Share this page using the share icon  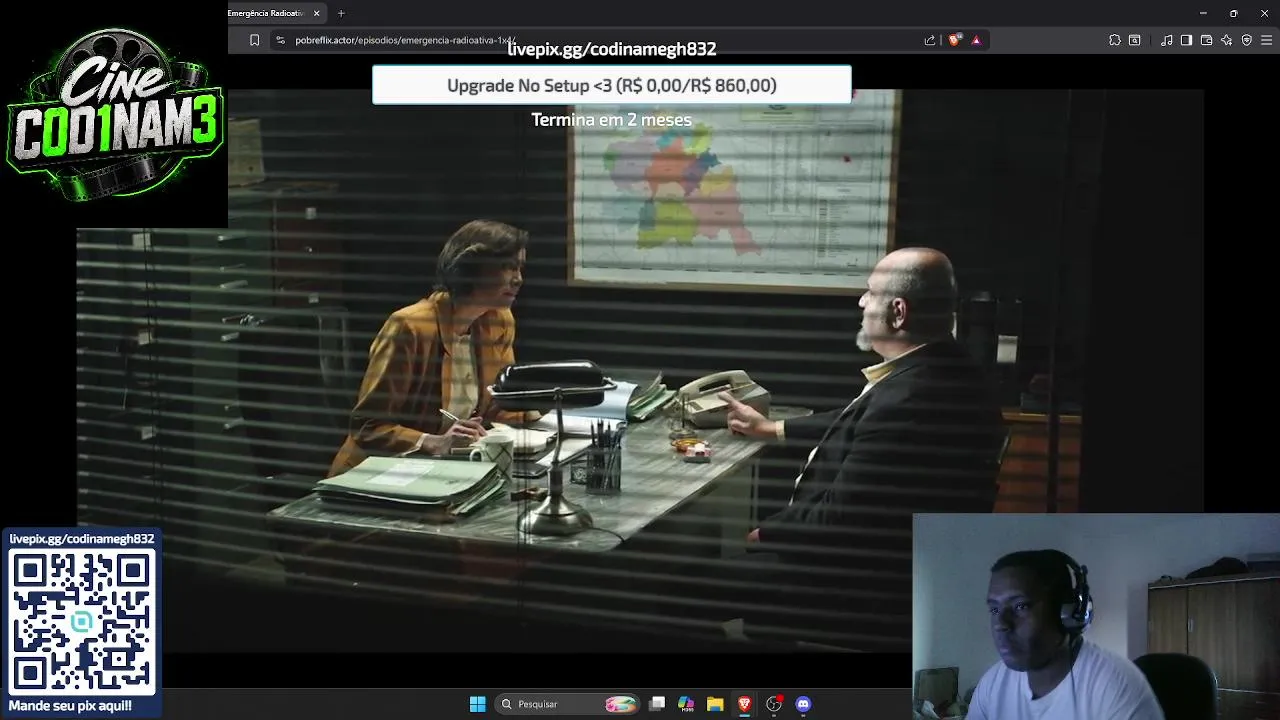click(x=930, y=40)
